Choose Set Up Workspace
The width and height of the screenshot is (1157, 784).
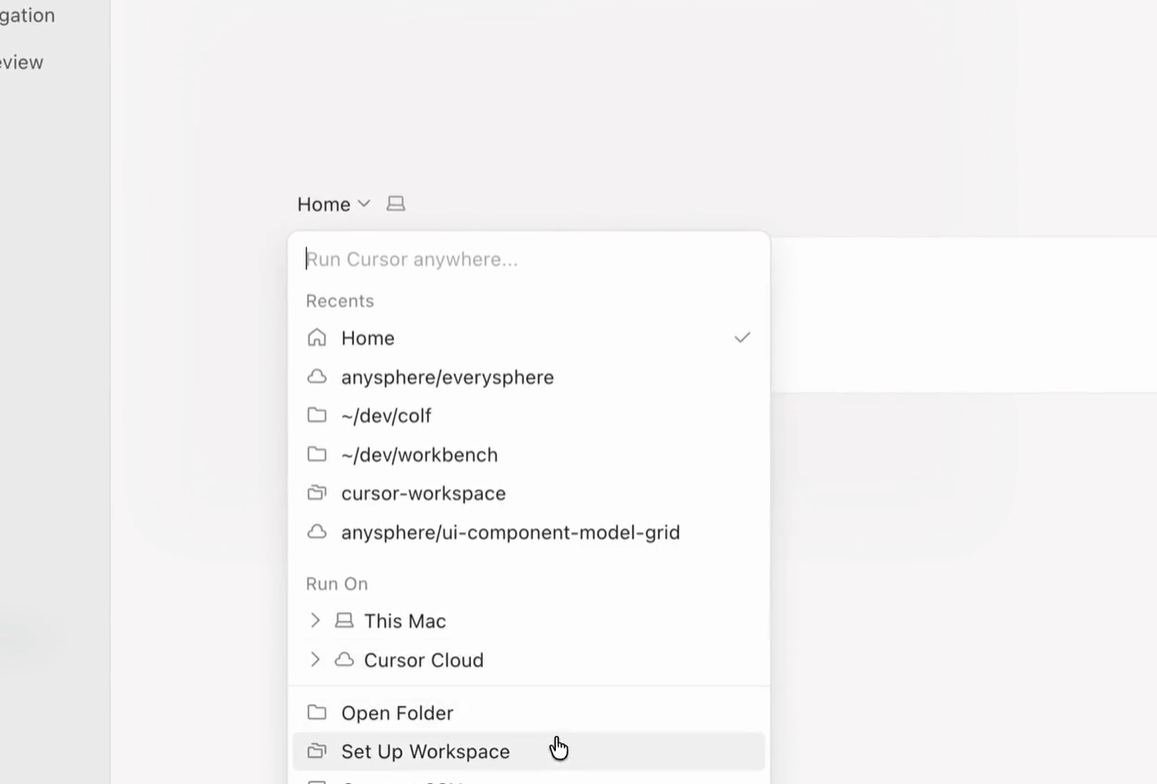528,752
